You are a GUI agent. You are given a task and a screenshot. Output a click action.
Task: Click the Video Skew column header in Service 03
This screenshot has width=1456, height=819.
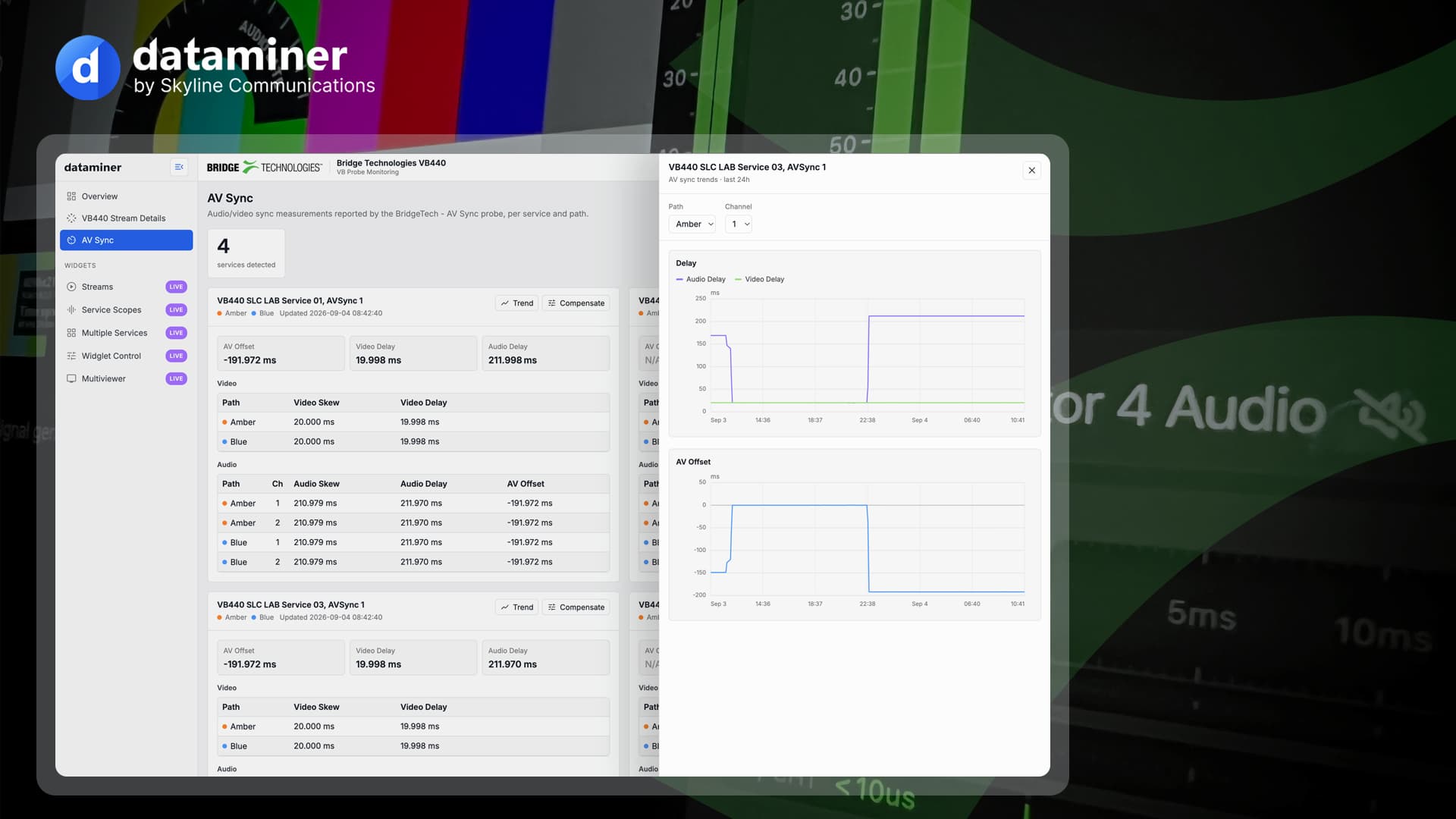pyautogui.click(x=316, y=708)
